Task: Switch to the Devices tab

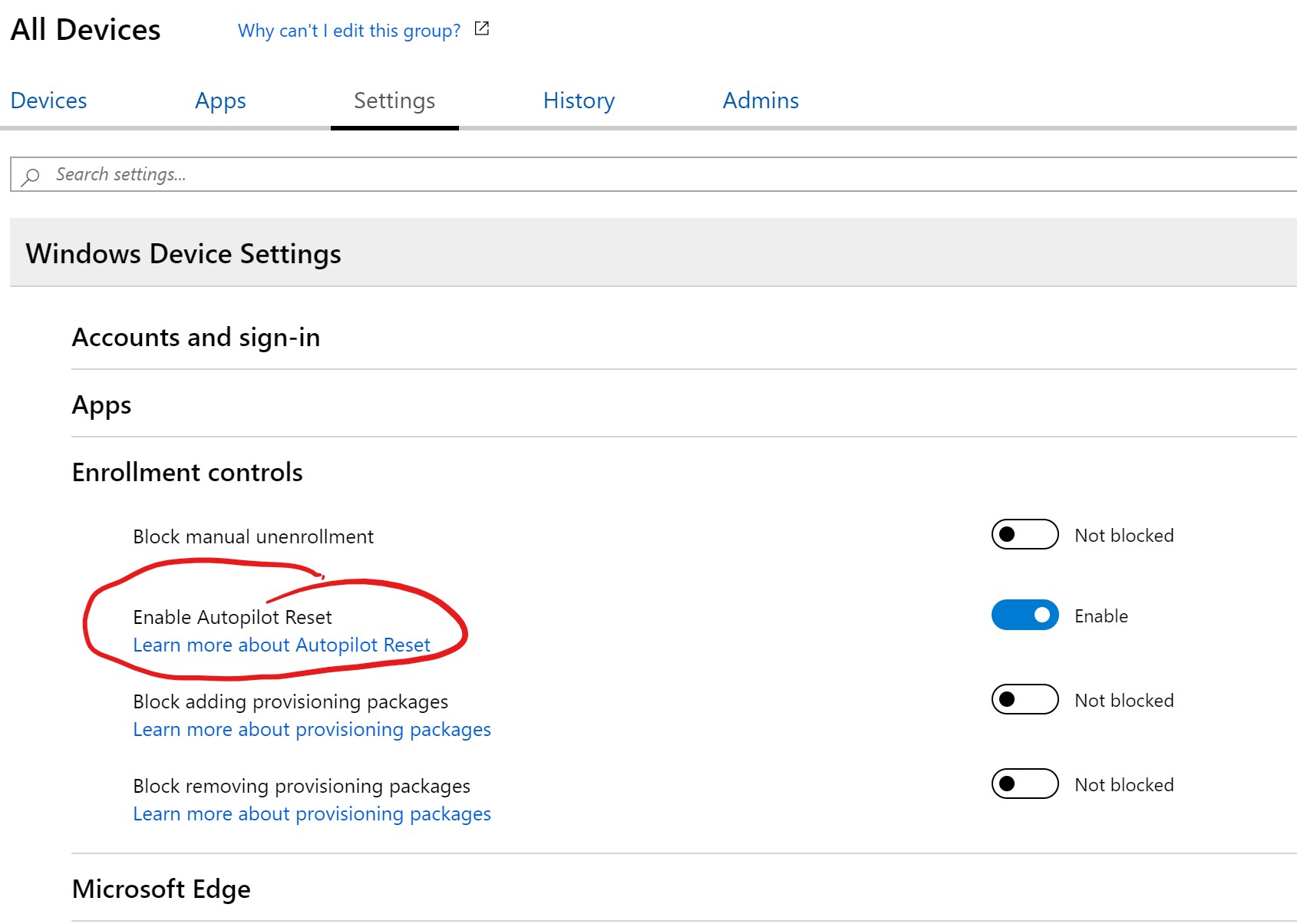Action: pos(48,101)
